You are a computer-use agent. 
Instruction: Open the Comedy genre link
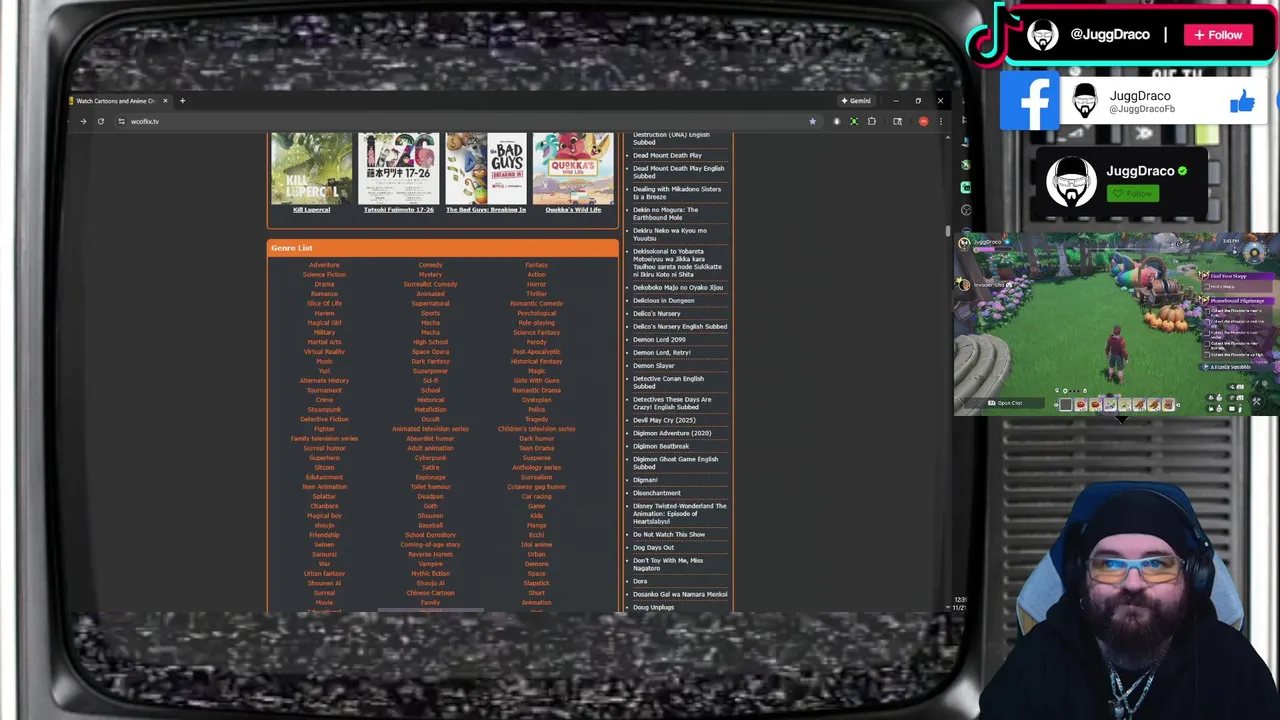(430, 265)
